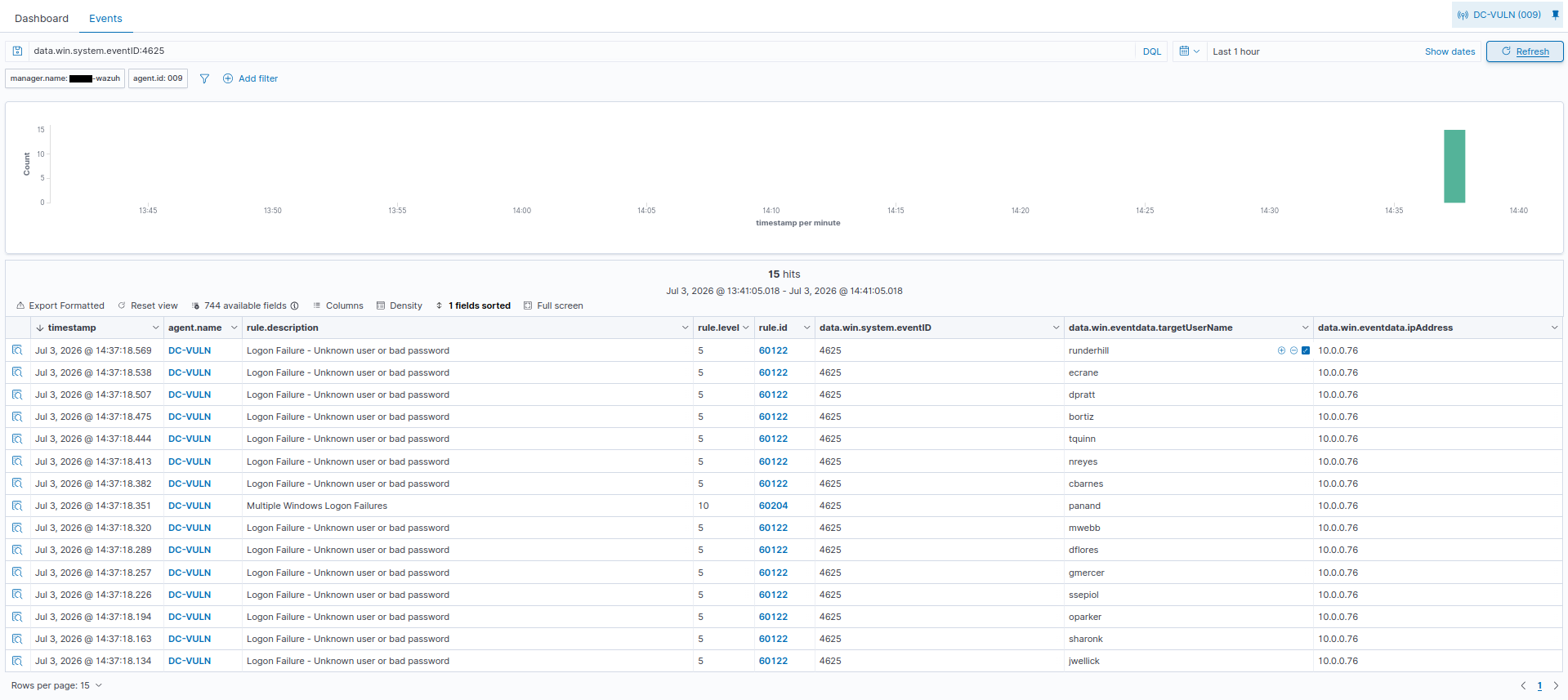Switch to the Dashboard tab
This screenshot has height=700, width=1568.
click(42, 18)
